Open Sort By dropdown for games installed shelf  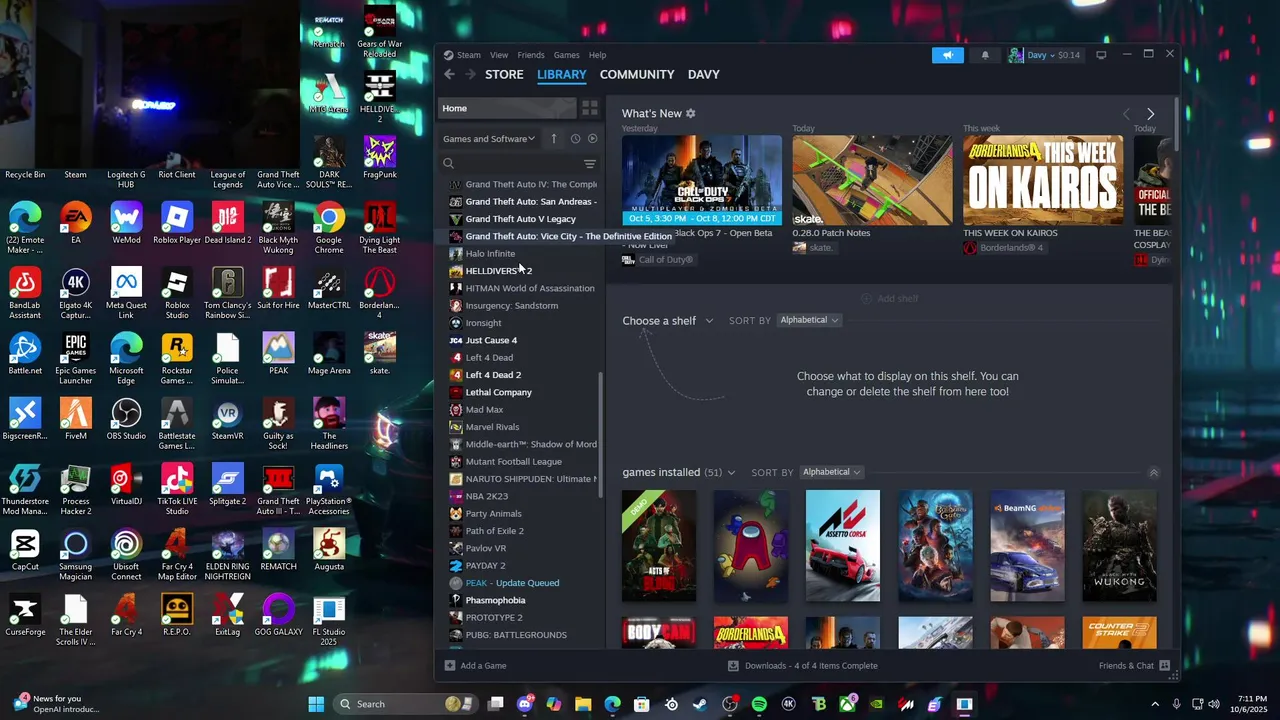[x=831, y=472]
